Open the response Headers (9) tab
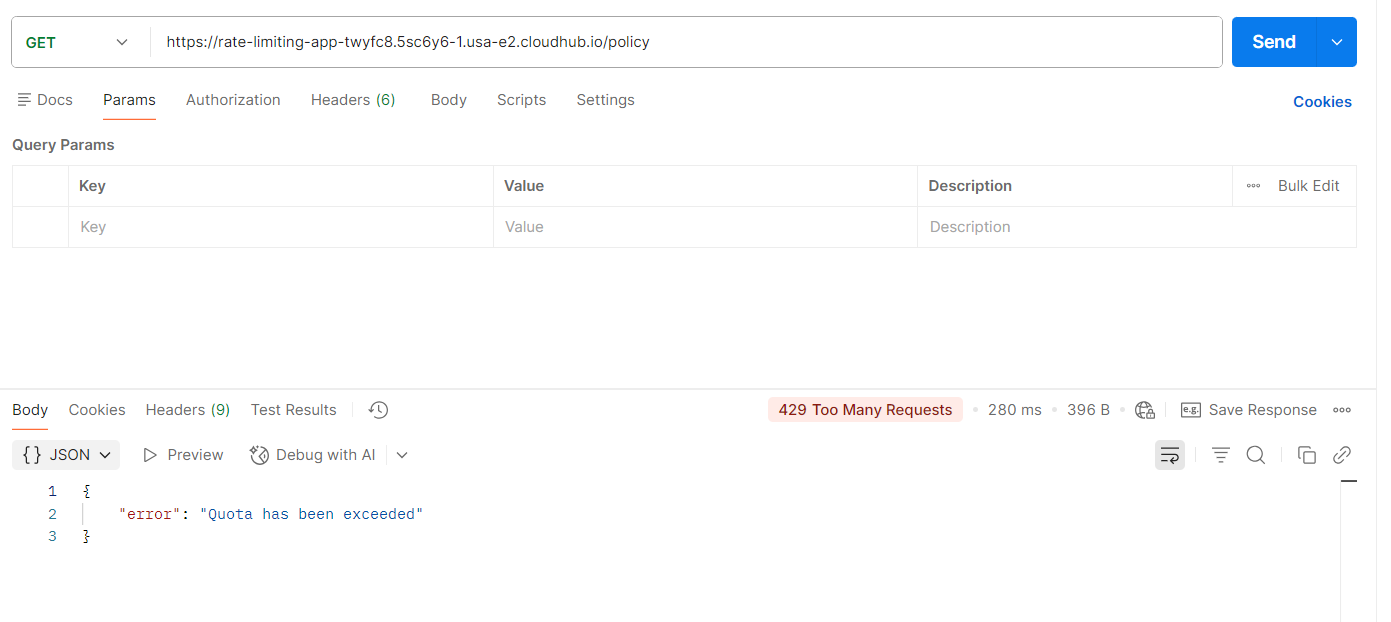The image size is (1391, 622). tap(187, 410)
